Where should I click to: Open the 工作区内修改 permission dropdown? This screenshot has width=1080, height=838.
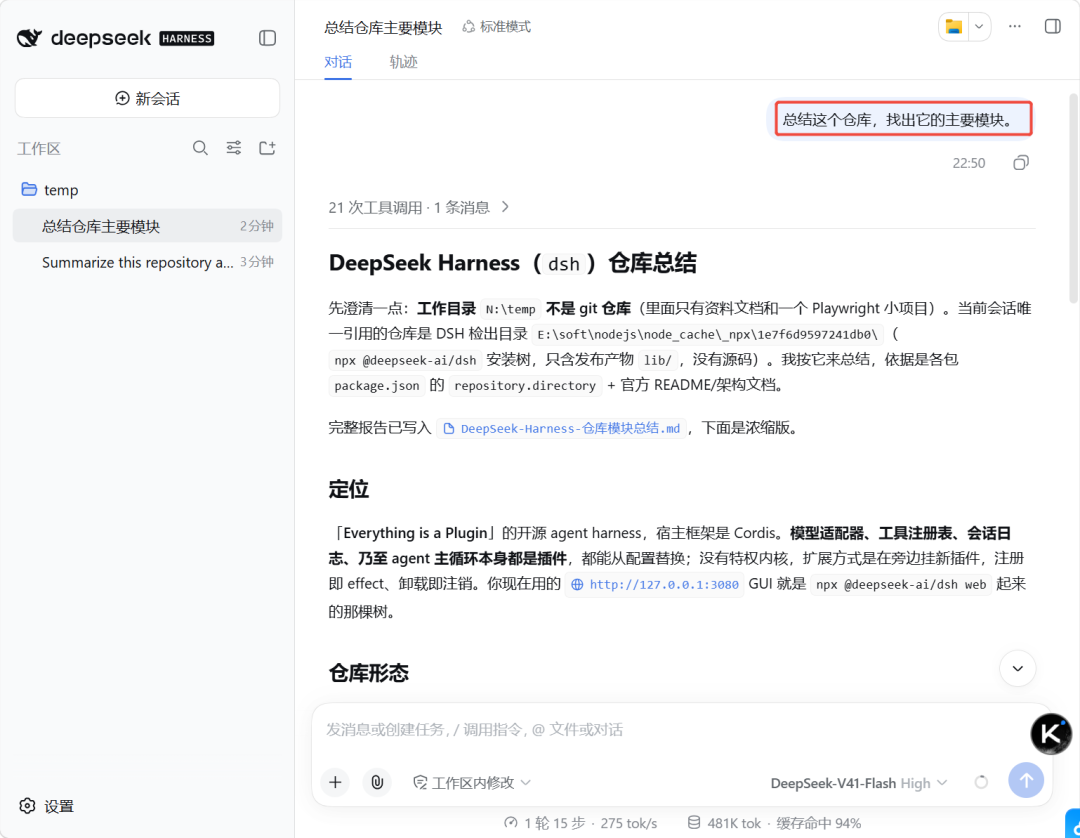pyautogui.click(x=472, y=783)
